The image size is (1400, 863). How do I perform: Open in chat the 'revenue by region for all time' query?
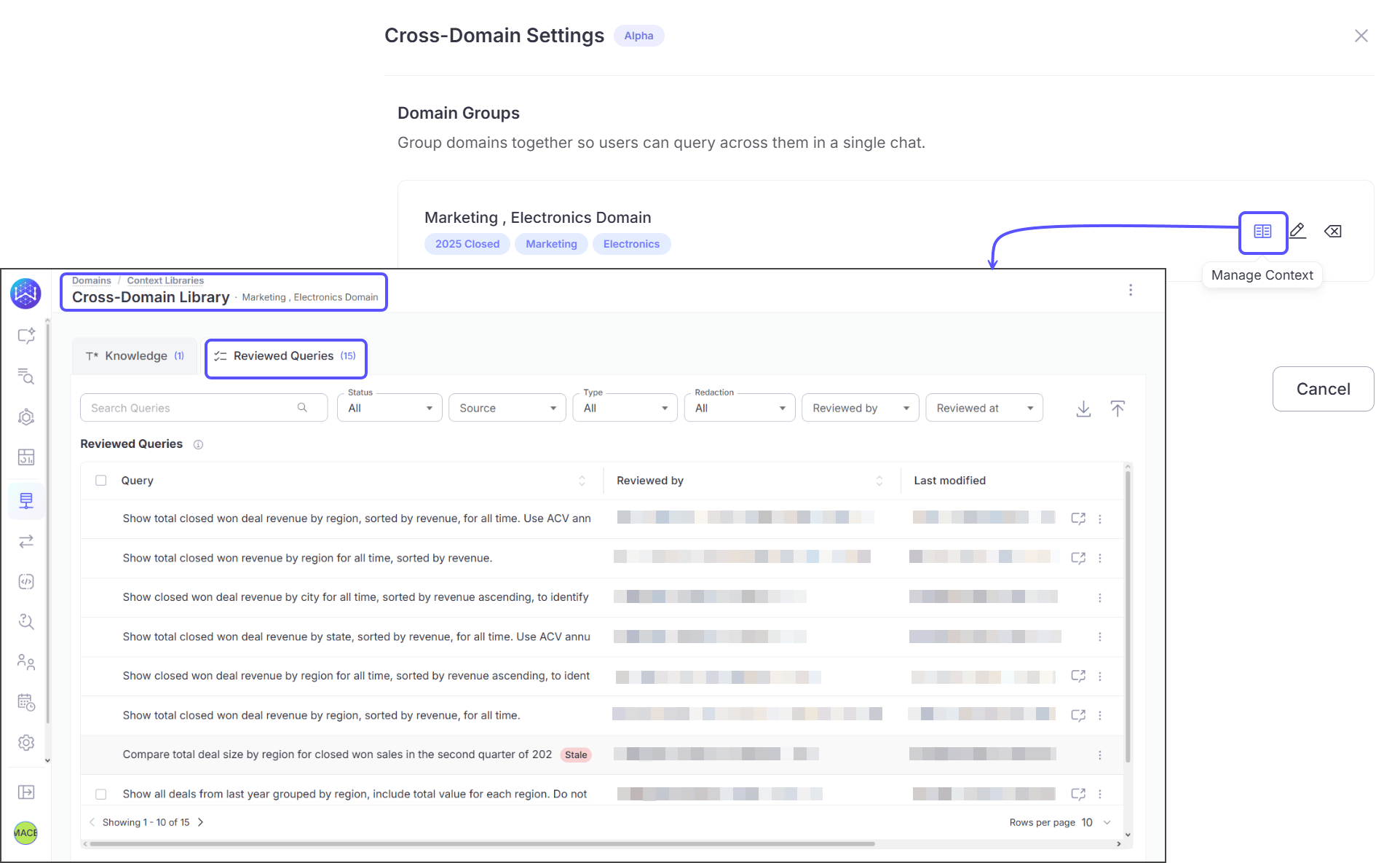coord(1078,558)
